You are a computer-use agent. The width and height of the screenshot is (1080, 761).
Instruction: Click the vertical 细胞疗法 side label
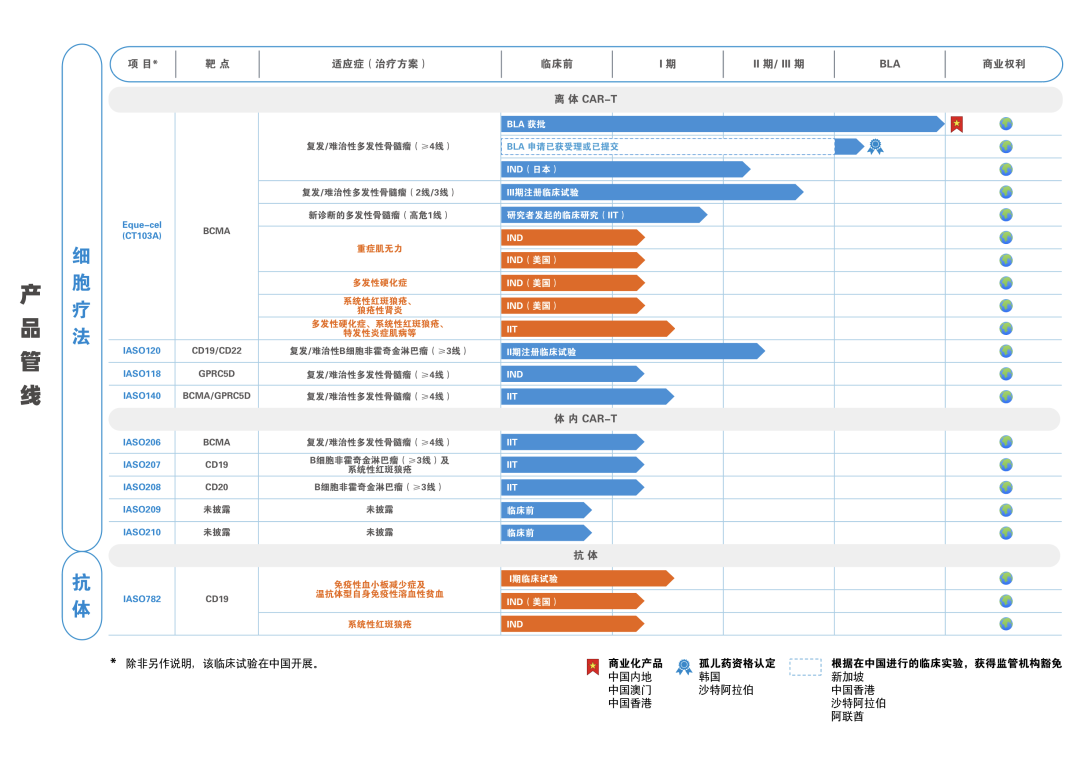(x=81, y=296)
